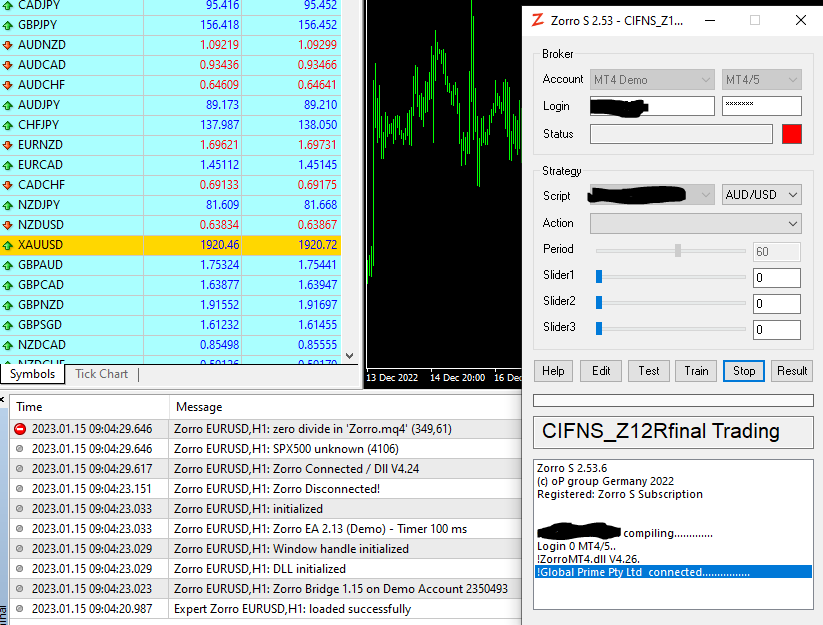The image size is (823, 625).
Task: Click the Zorro Z logo icon
Action: pos(538,20)
